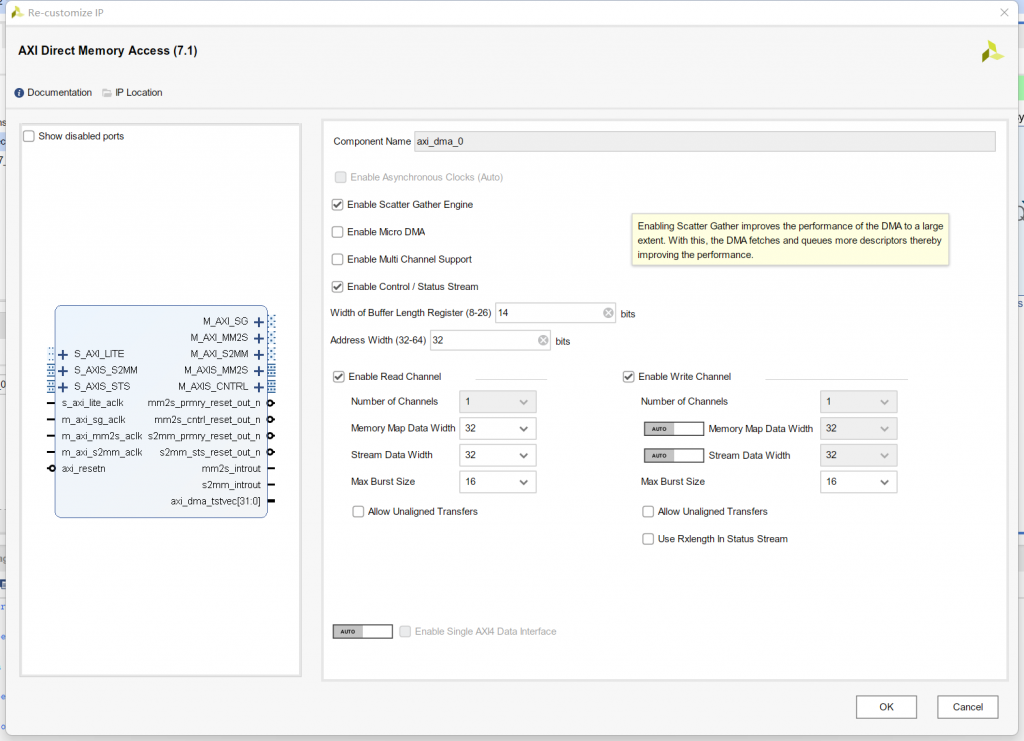The width and height of the screenshot is (1024, 741).
Task: Check Use Rxlength In Status Stream
Action: point(648,539)
